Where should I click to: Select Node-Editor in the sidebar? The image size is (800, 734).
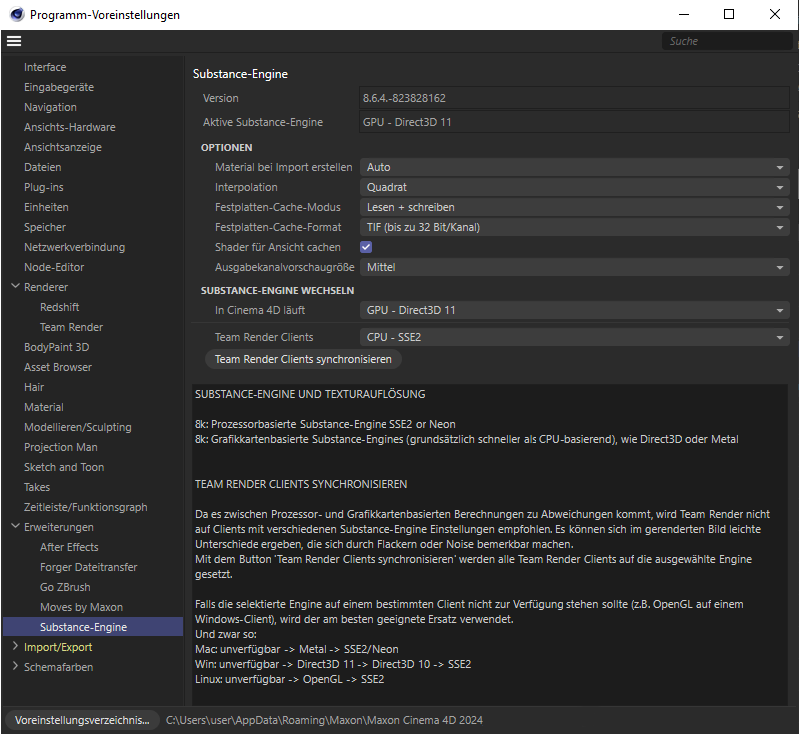[x=54, y=267]
